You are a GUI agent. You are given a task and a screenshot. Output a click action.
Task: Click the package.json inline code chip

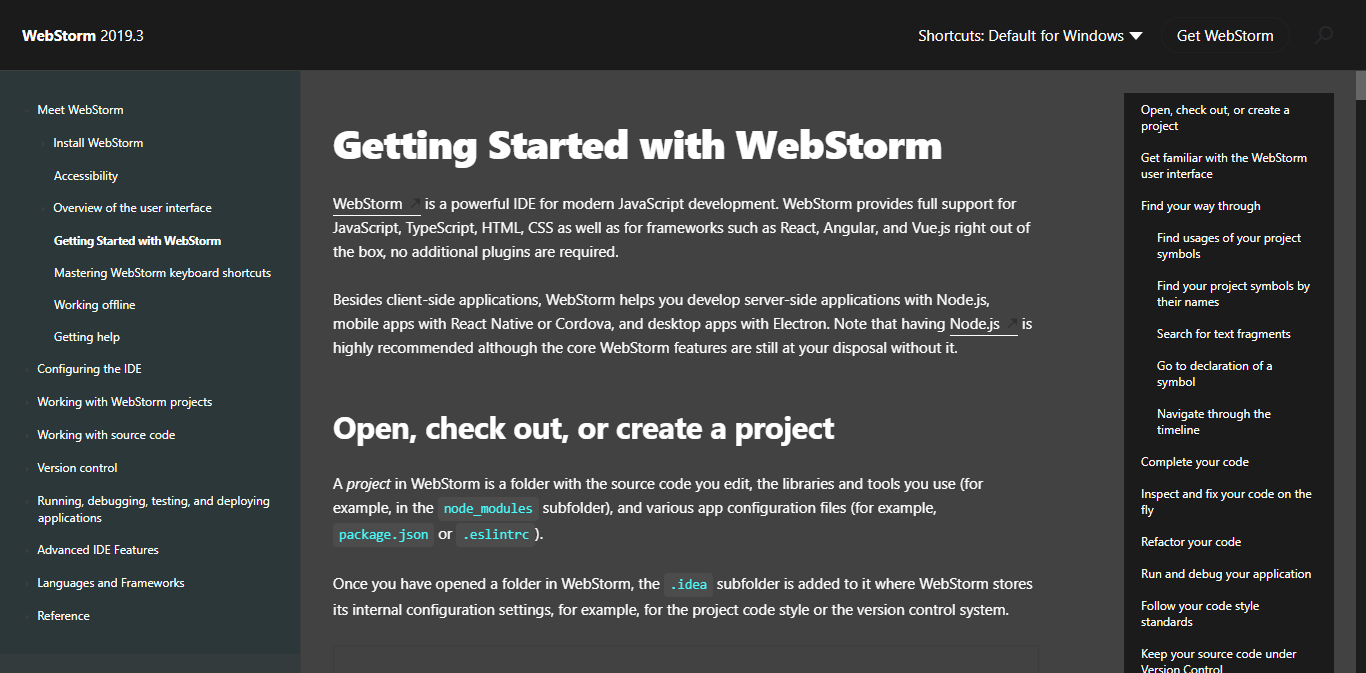[383, 534]
